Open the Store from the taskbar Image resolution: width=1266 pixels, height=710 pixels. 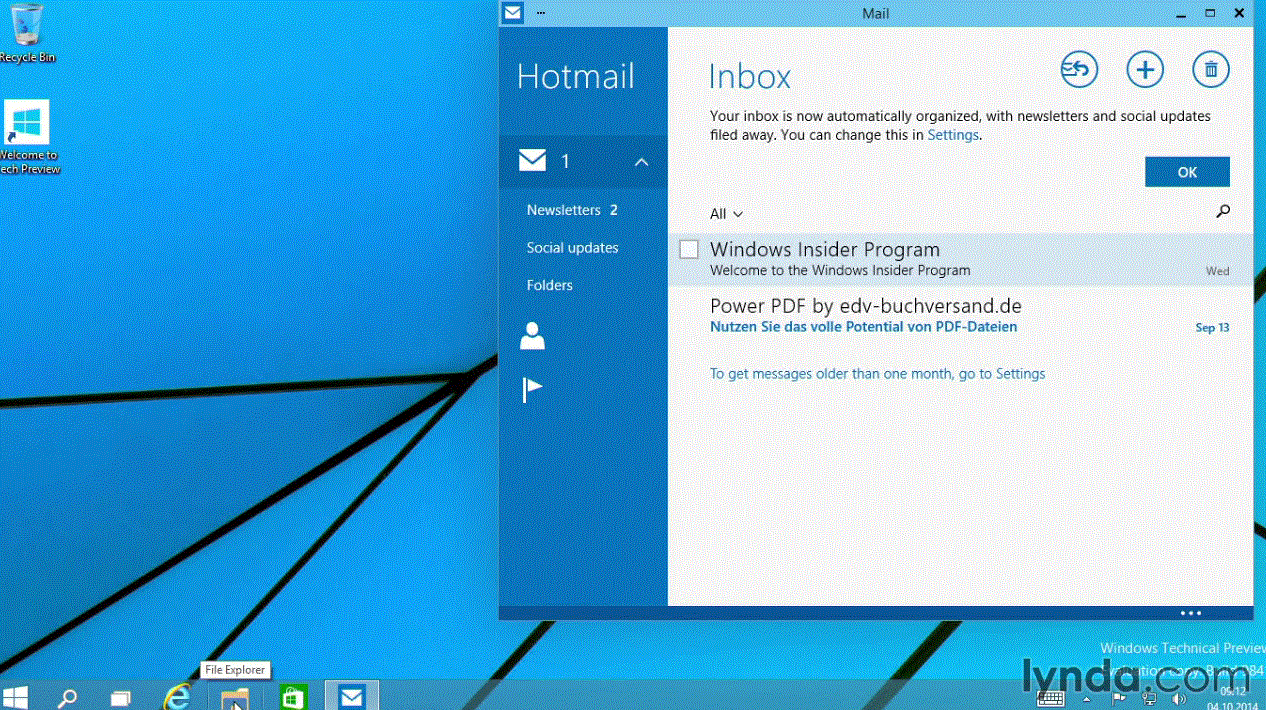[293, 696]
